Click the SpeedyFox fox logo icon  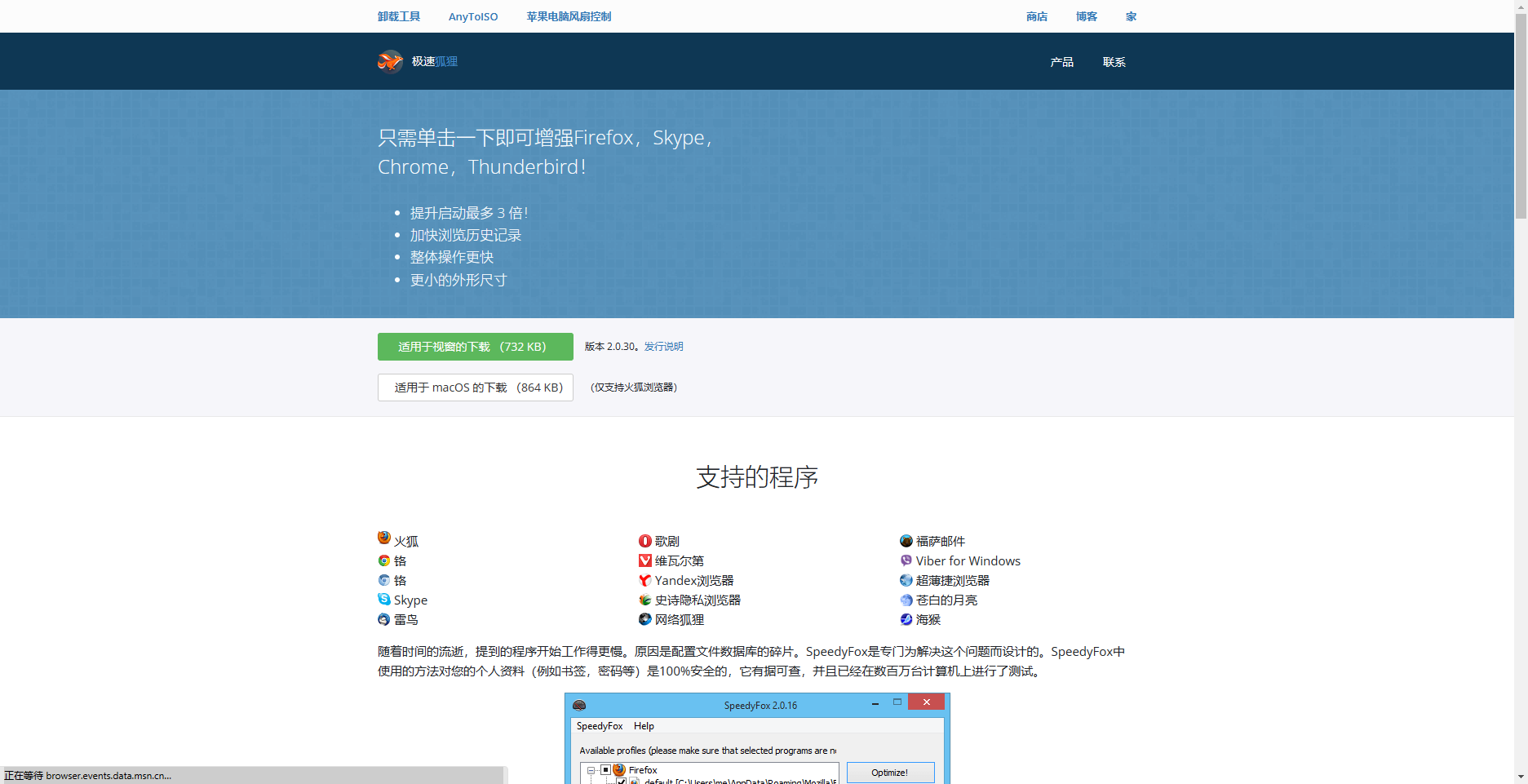click(390, 61)
